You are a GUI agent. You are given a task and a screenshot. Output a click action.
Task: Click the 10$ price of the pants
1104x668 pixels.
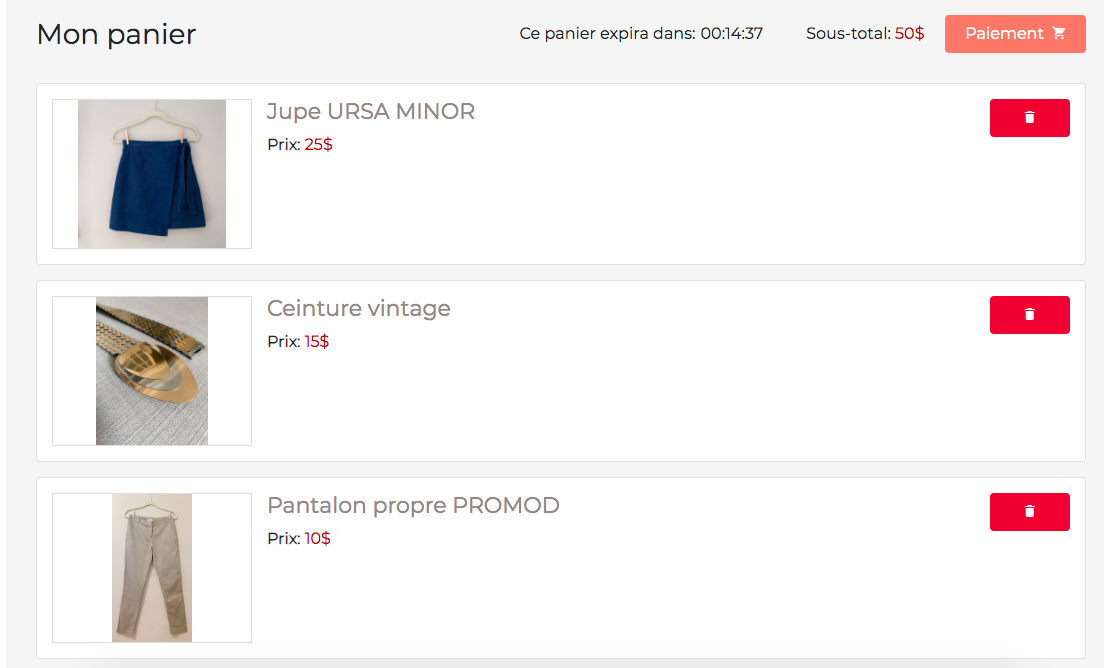pyautogui.click(x=318, y=538)
